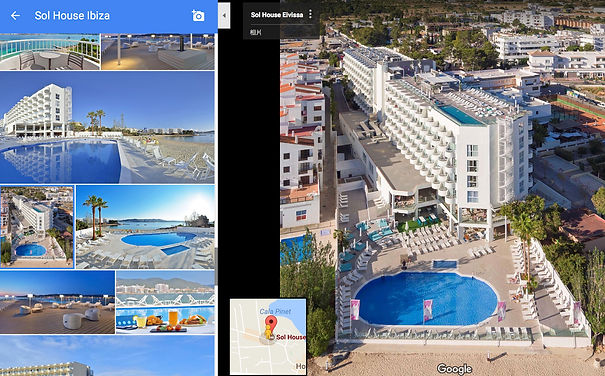The height and width of the screenshot is (376, 605).
Task: Open the evening deck lounge photo
Action: [57, 302]
